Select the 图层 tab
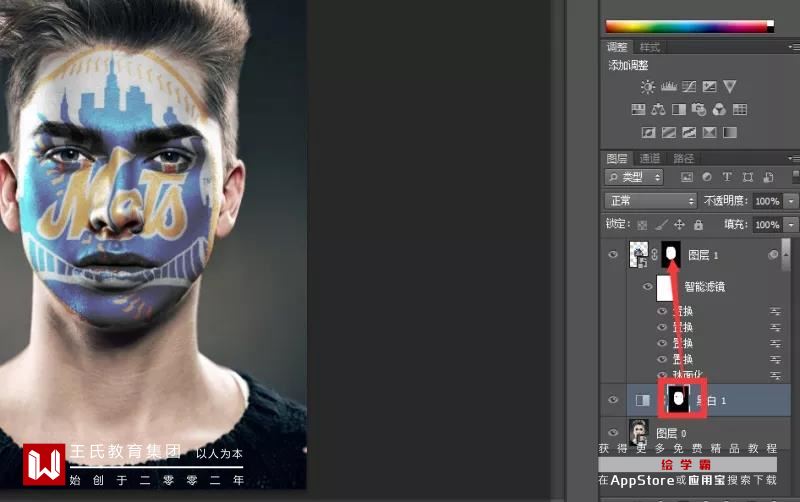The height and width of the screenshot is (502, 800). tap(617, 158)
